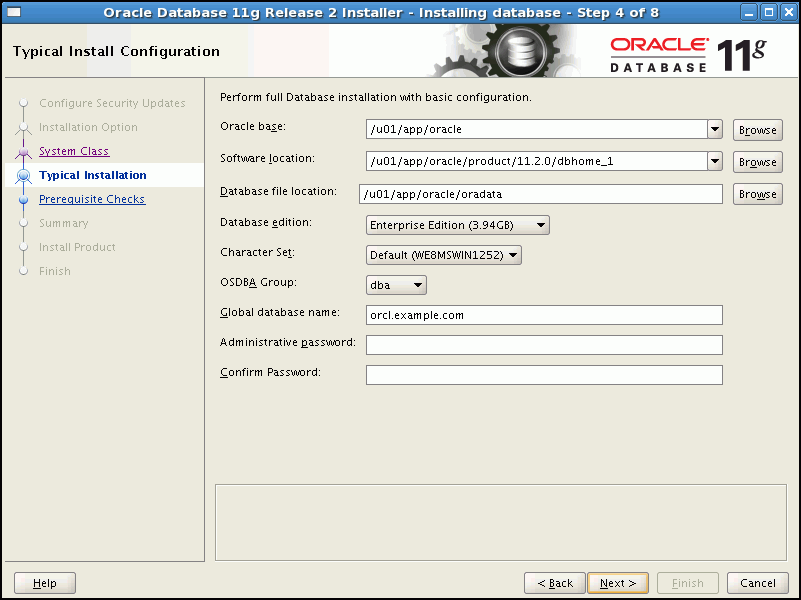Browse for the Database file location
801x600 pixels.
[x=757, y=194]
